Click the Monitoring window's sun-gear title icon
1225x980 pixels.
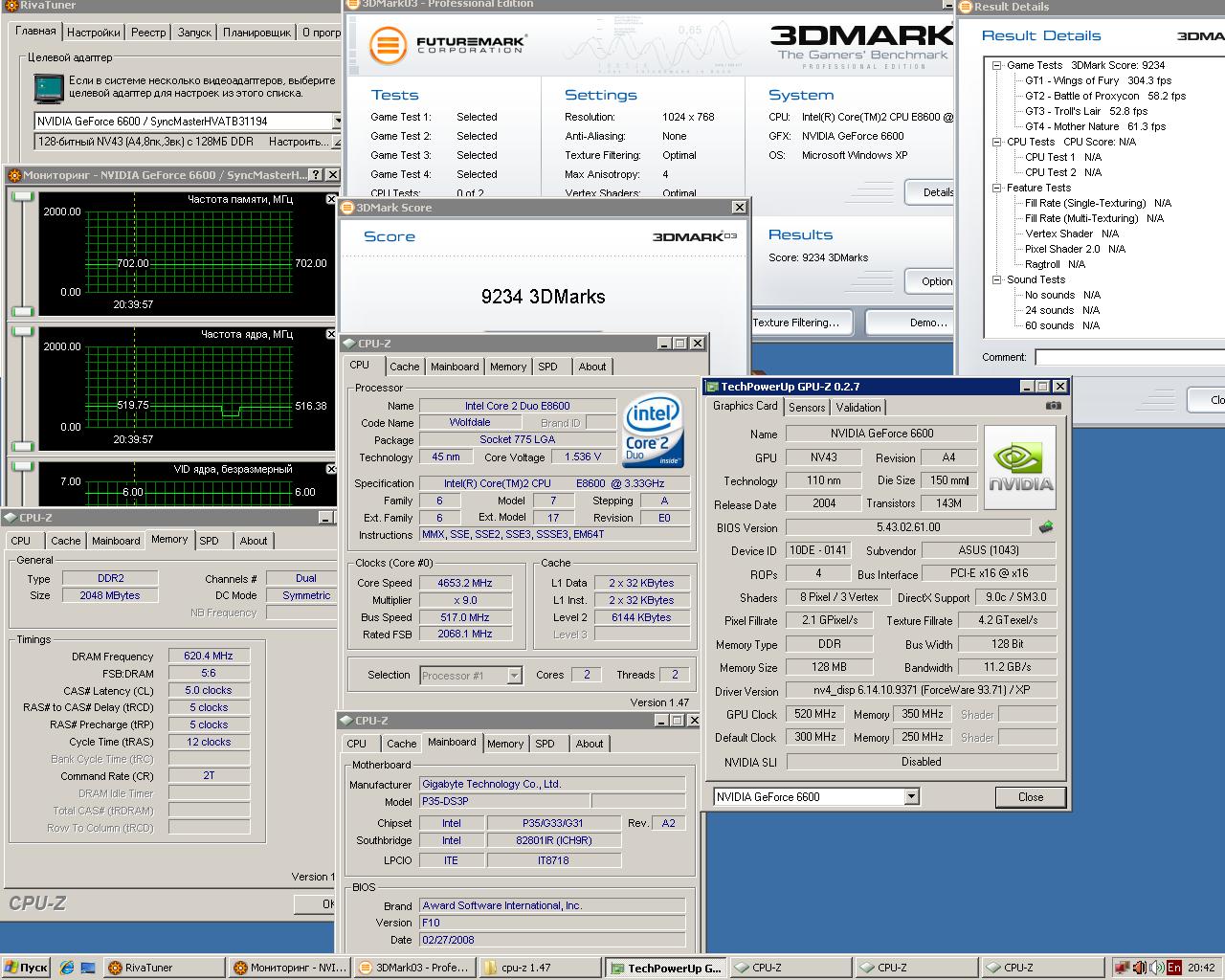13,175
